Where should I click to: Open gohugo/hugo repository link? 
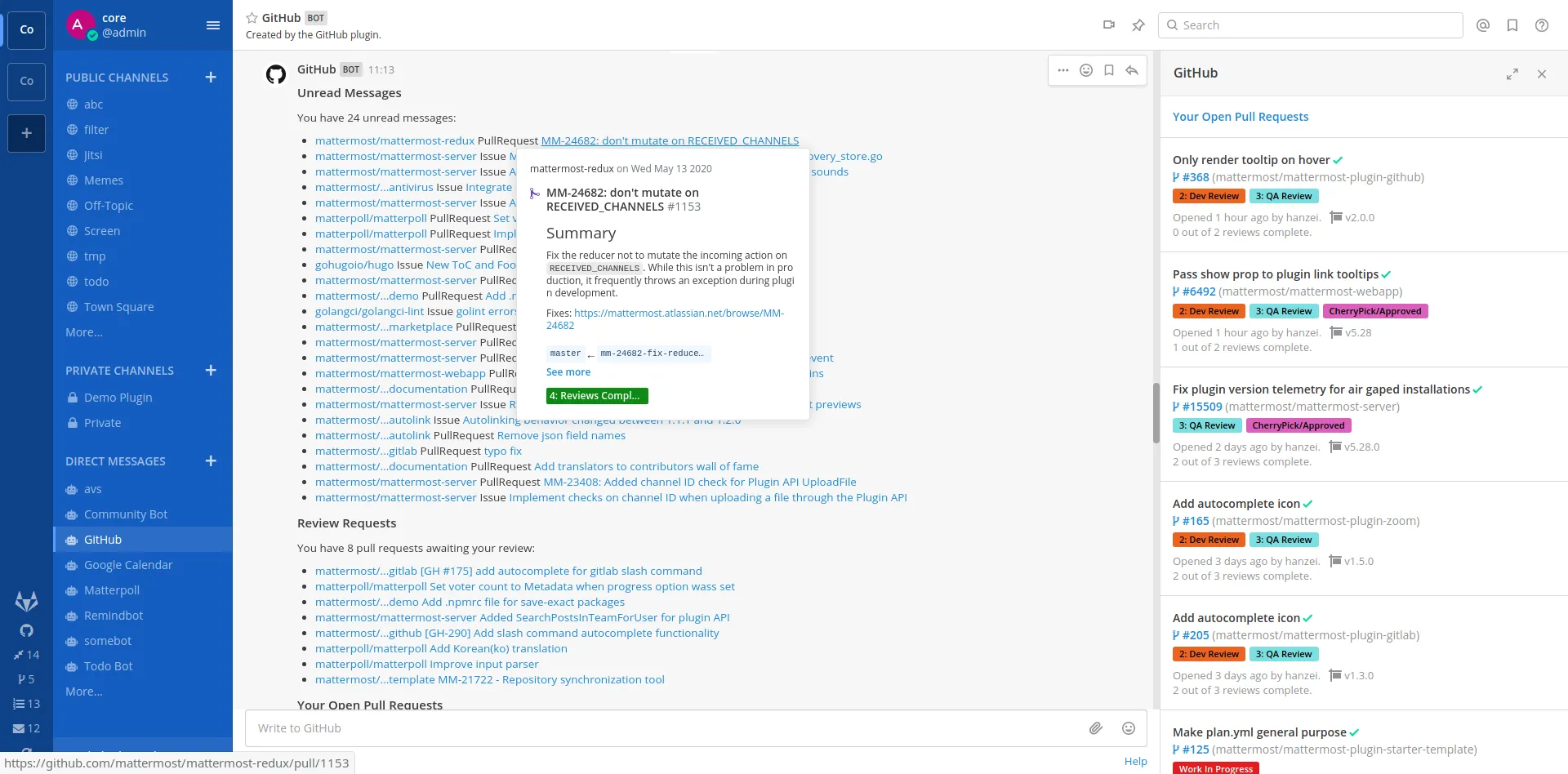[x=354, y=265]
